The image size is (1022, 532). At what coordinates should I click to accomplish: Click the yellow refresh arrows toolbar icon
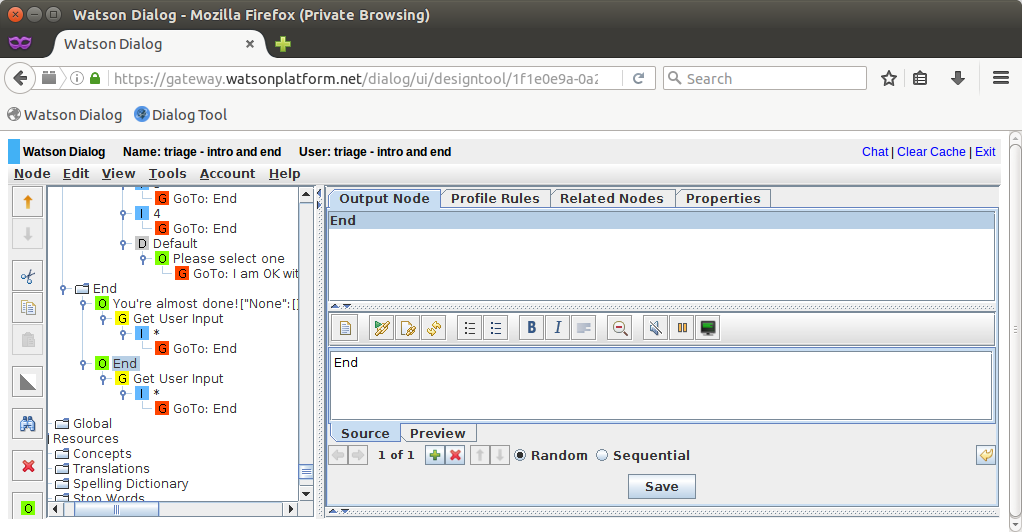point(434,328)
